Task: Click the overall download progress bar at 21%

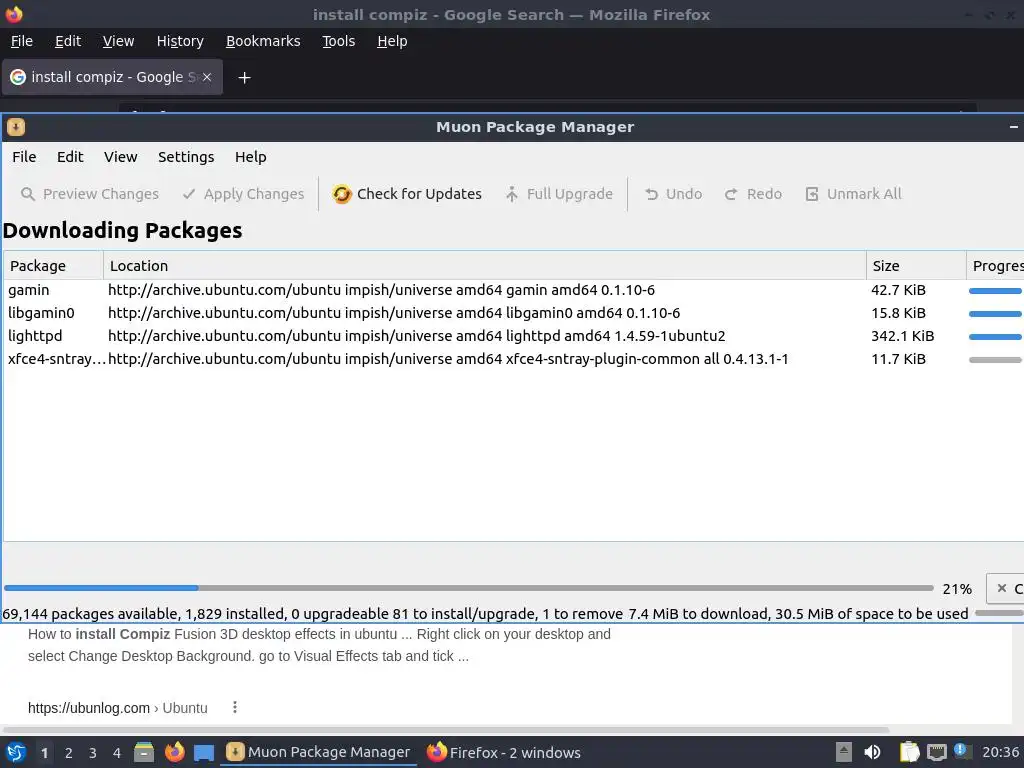Action: pos(469,588)
